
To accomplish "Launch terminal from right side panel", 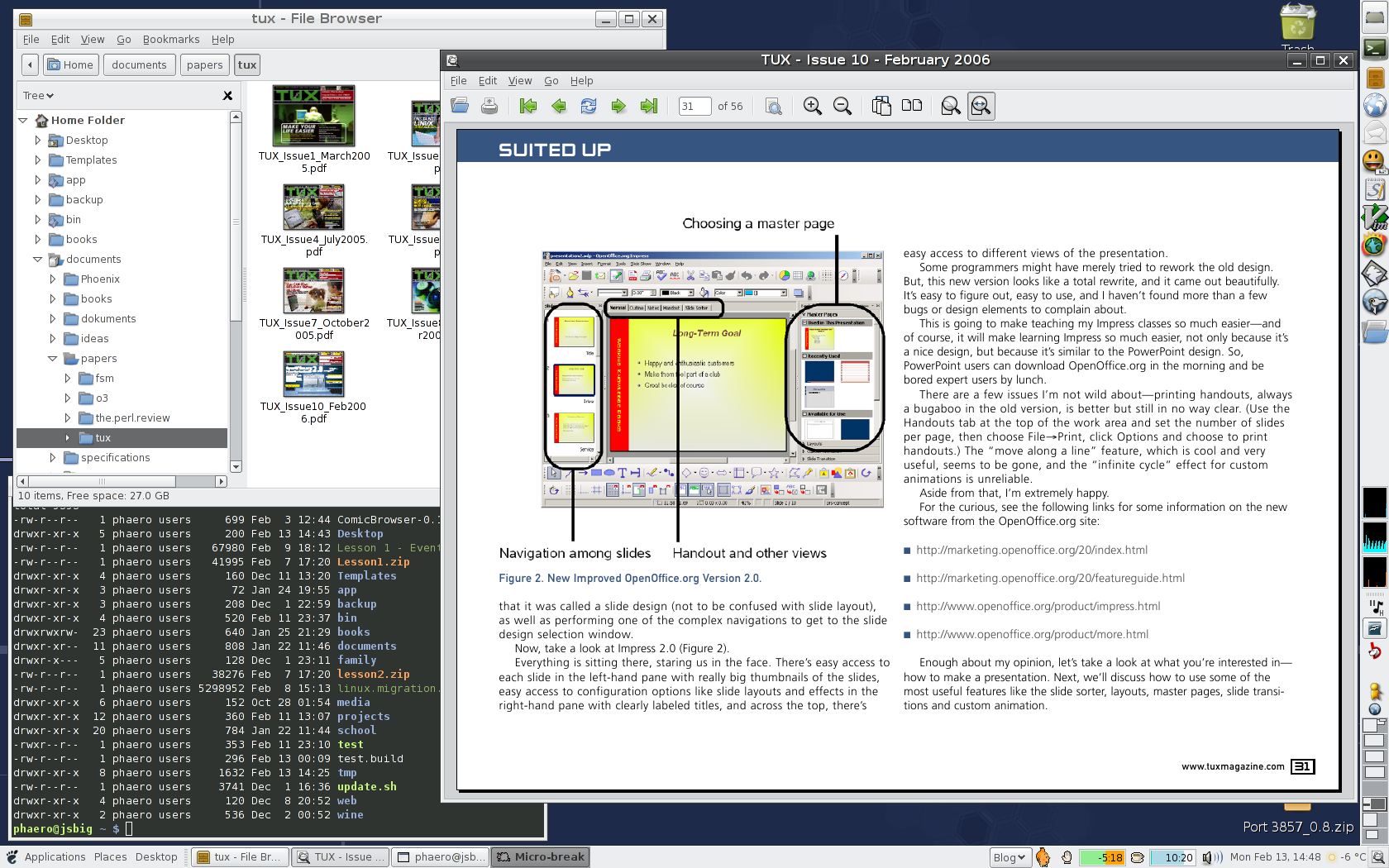I will pos(1375,49).
